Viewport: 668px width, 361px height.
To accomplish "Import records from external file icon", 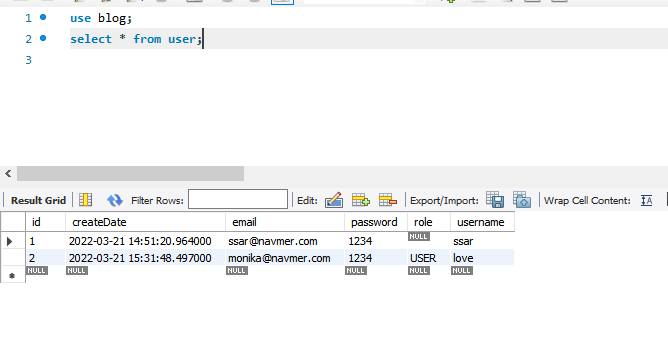I will [522, 200].
